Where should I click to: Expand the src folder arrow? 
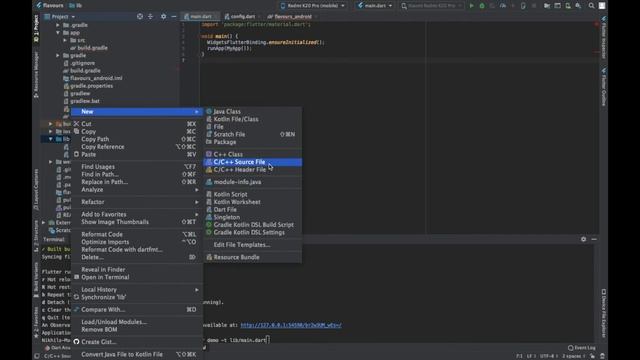point(65,40)
